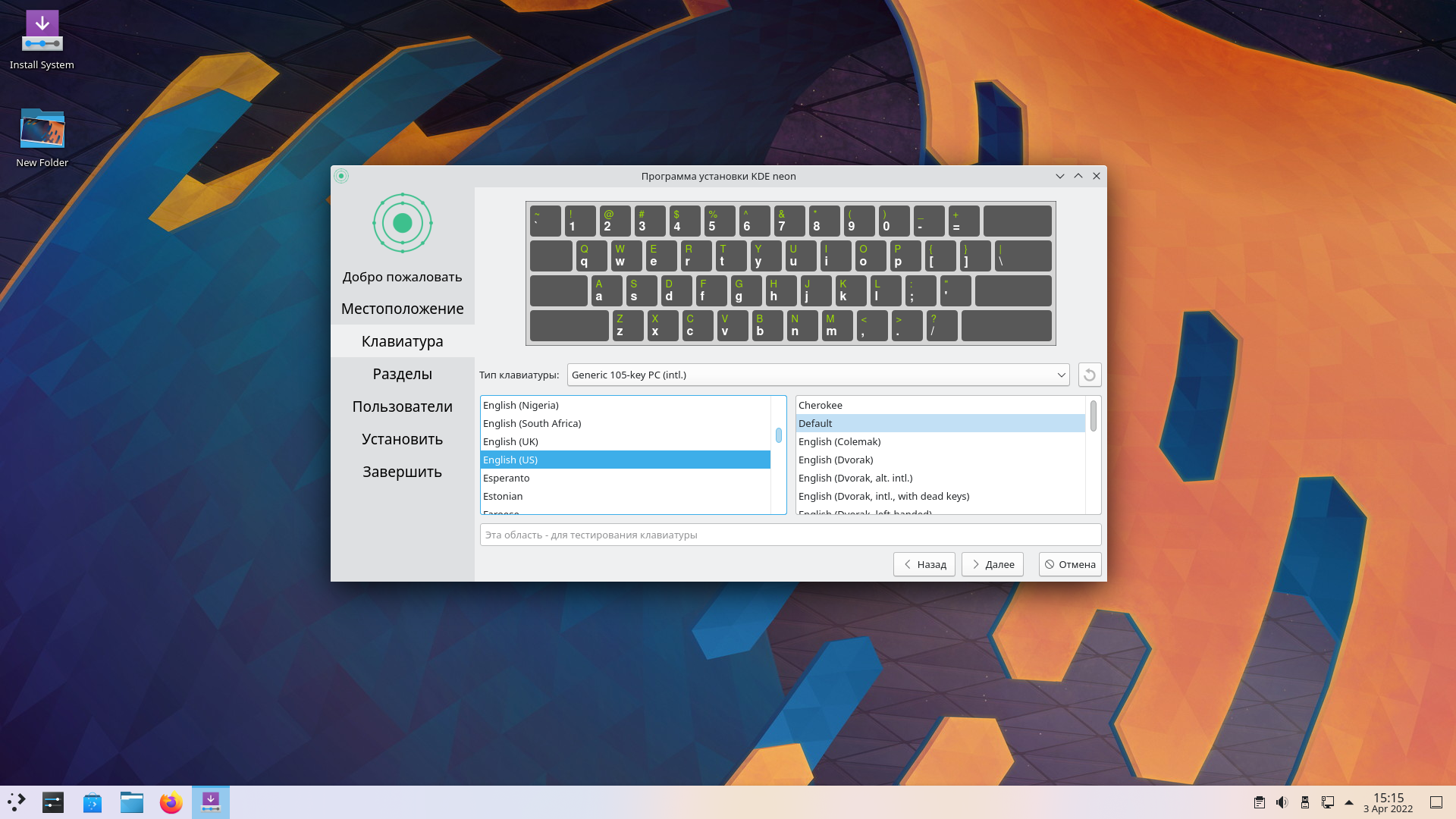Open the removable devices tray icon
Image resolution: width=1456 pixels, height=819 pixels.
pyautogui.click(x=1305, y=802)
